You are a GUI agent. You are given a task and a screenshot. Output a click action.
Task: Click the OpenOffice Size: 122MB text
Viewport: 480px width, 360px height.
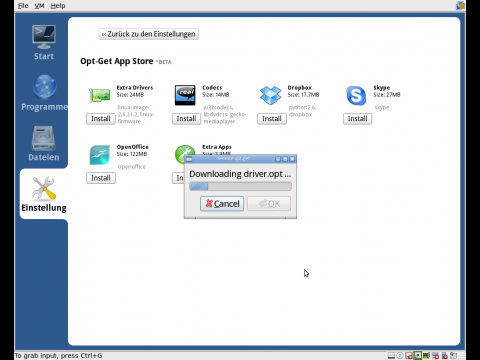click(x=132, y=154)
